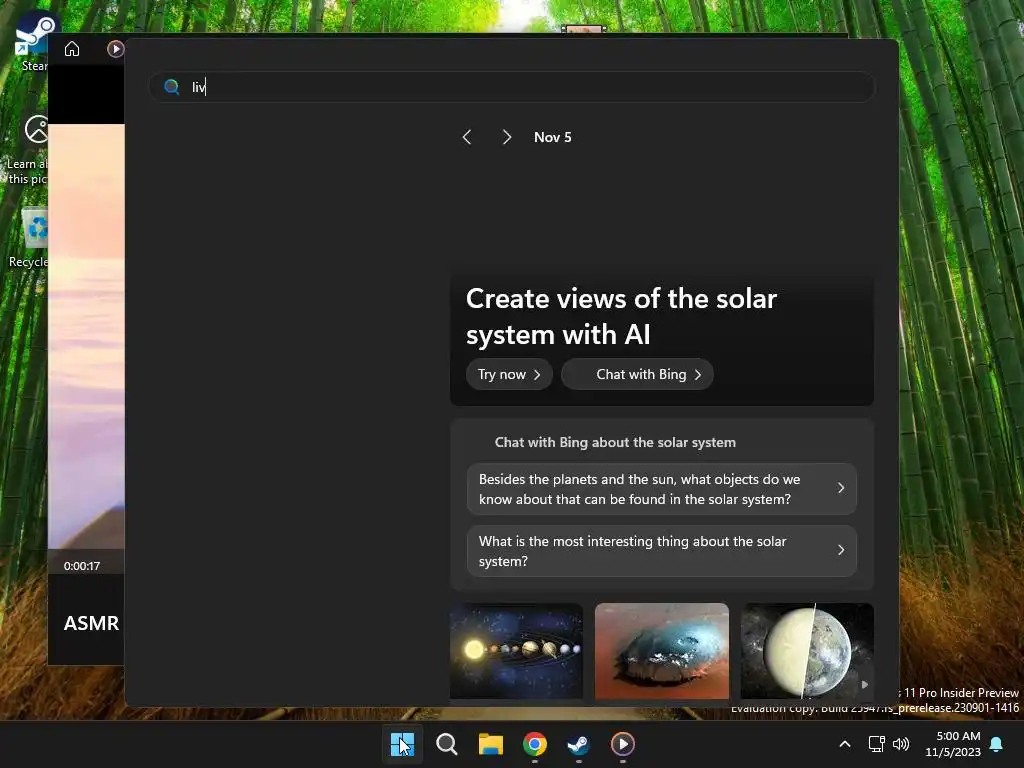Screen dimensions: 1024x768
Task: Click the volume speaker tray icon
Action: tap(901, 744)
